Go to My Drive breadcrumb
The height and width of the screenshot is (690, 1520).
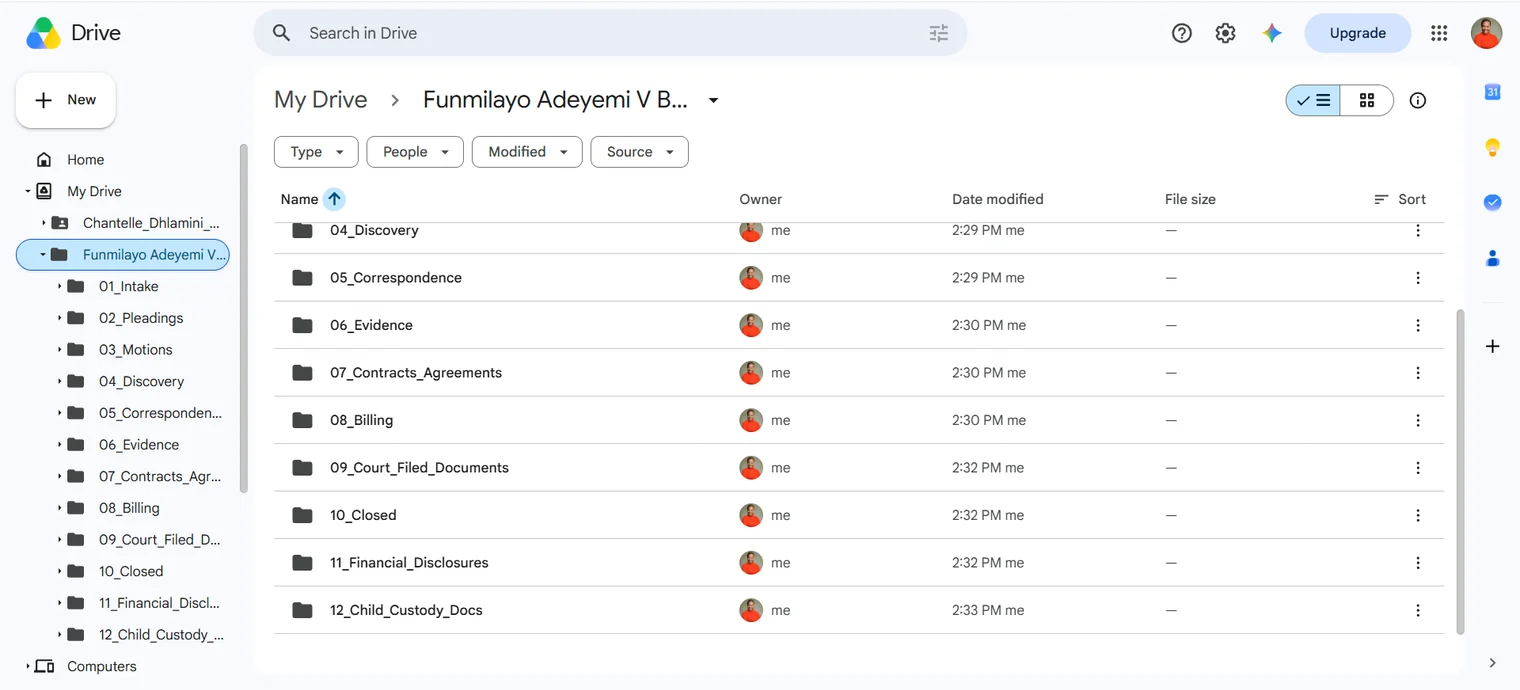pyautogui.click(x=321, y=100)
